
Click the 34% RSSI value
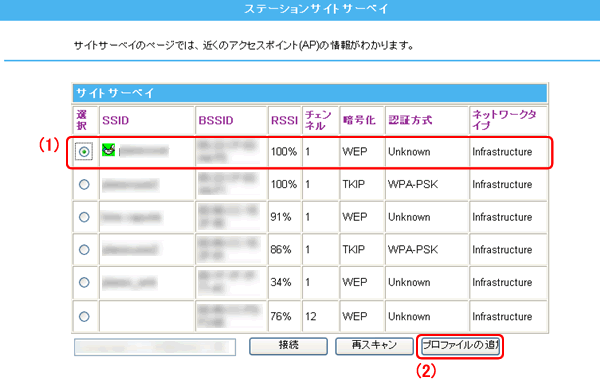click(x=281, y=282)
